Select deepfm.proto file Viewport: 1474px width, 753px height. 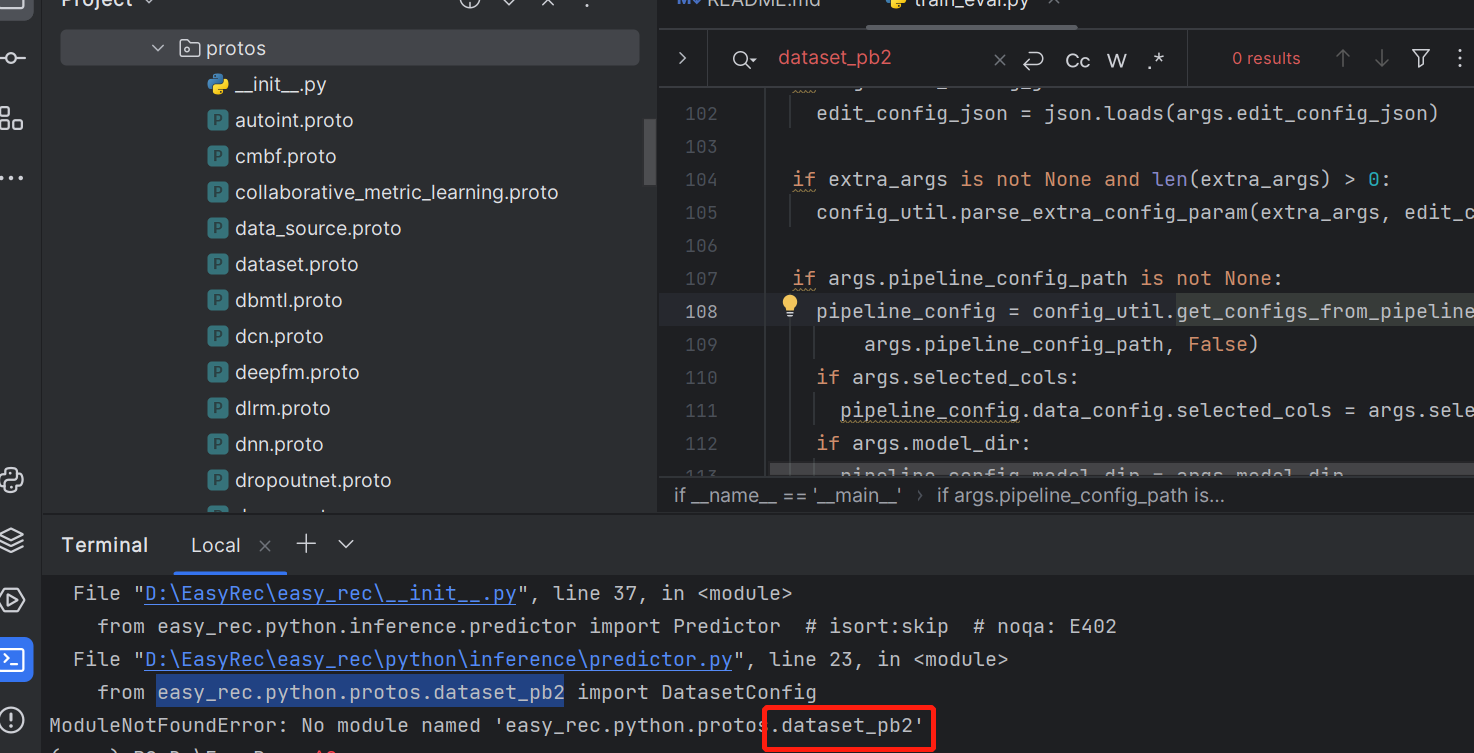pyautogui.click(x=297, y=372)
